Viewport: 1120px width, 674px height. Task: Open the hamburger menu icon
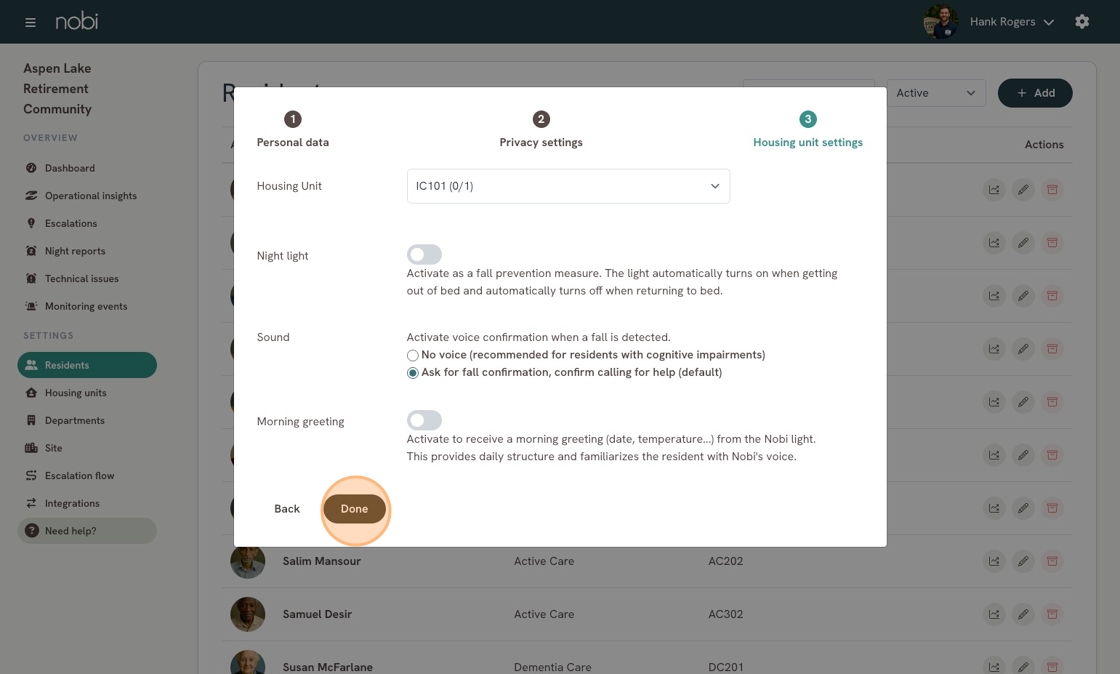click(x=30, y=22)
